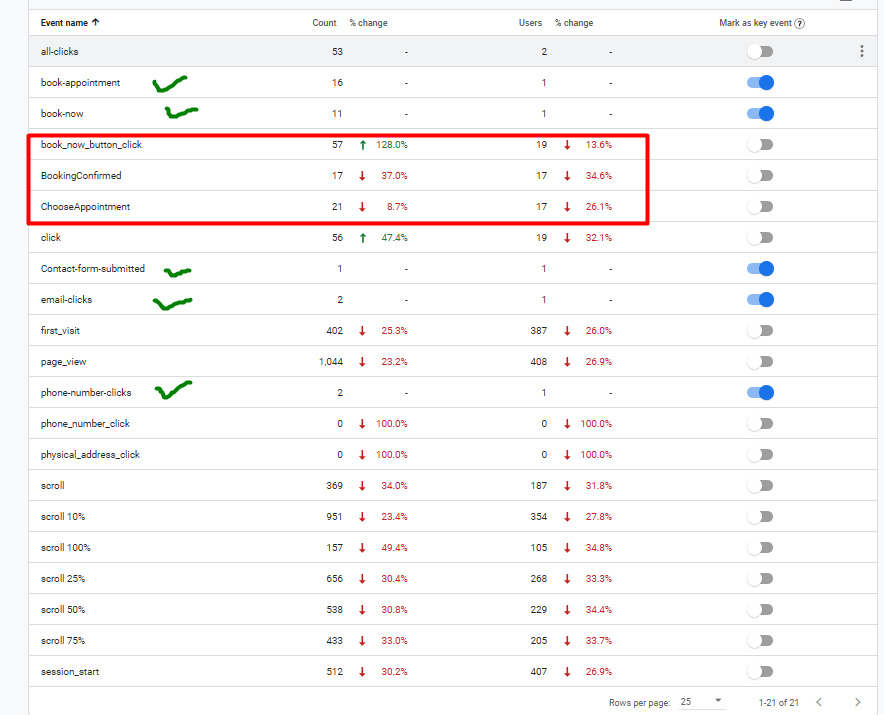The width and height of the screenshot is (884, 715).
Task: Open the scroll 10% event
Action: coord(63,517)
